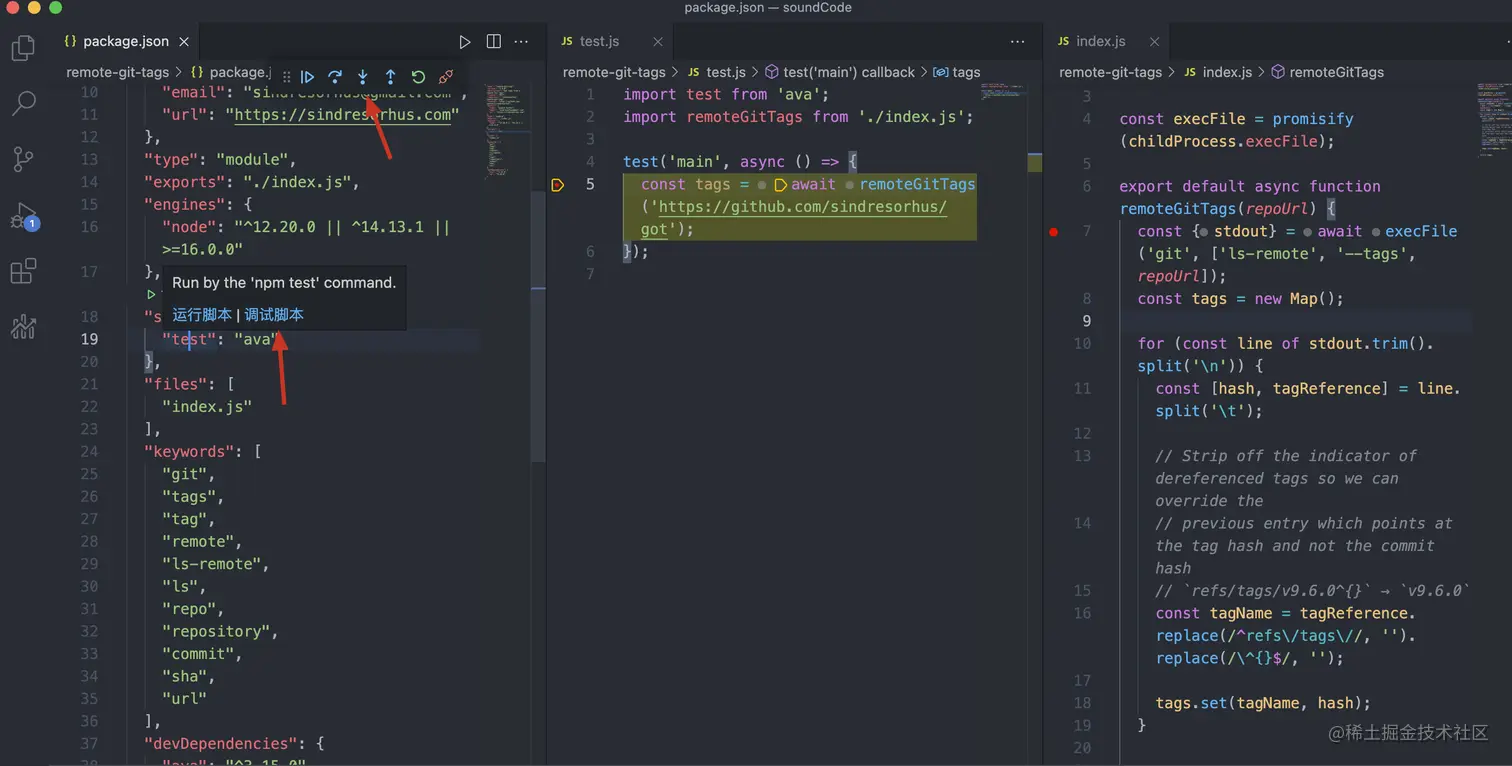Open More Actions in the package.json editor group
Screen dimensions: 1512x766
[x=521, y=41]
